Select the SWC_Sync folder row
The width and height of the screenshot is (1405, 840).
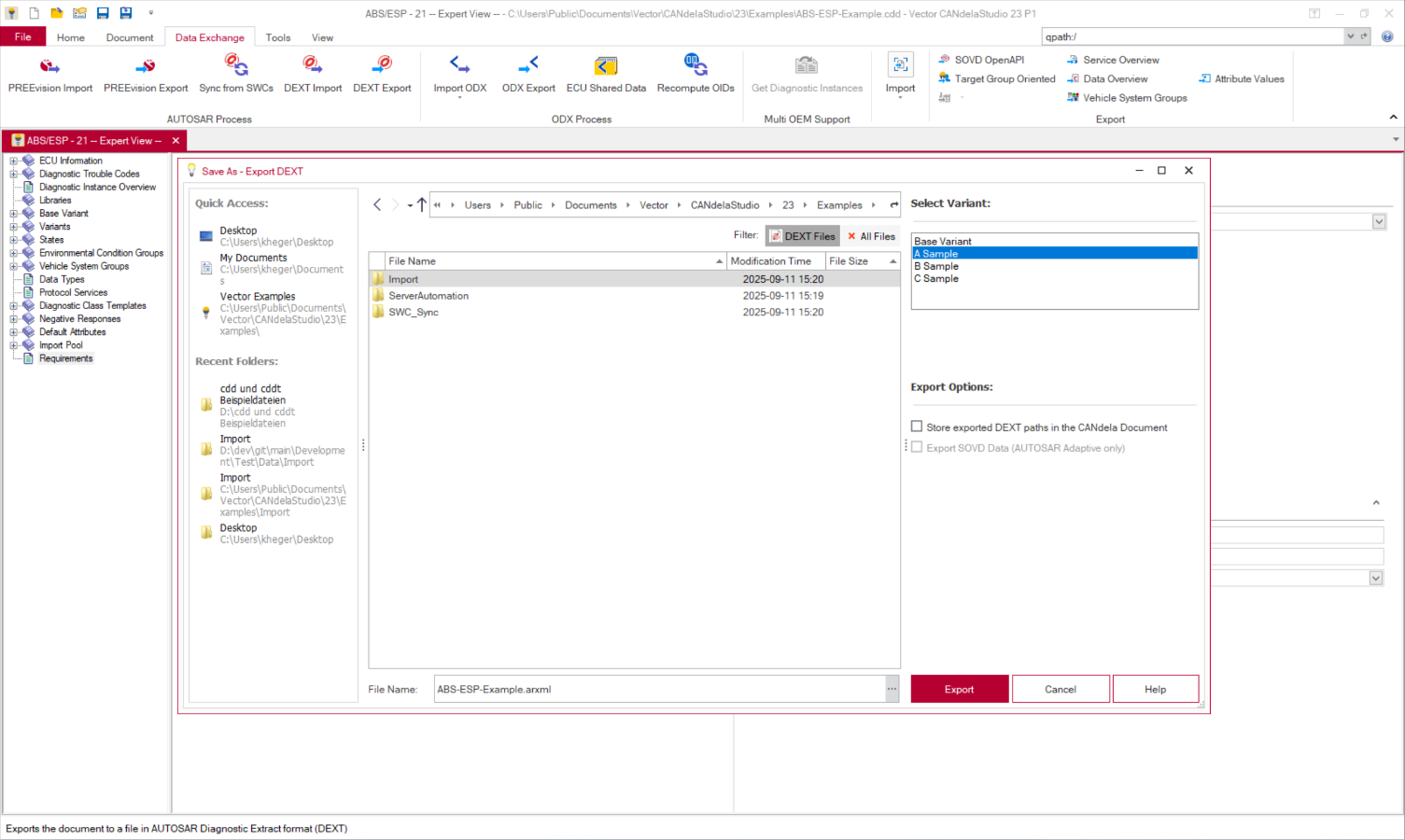634,312
